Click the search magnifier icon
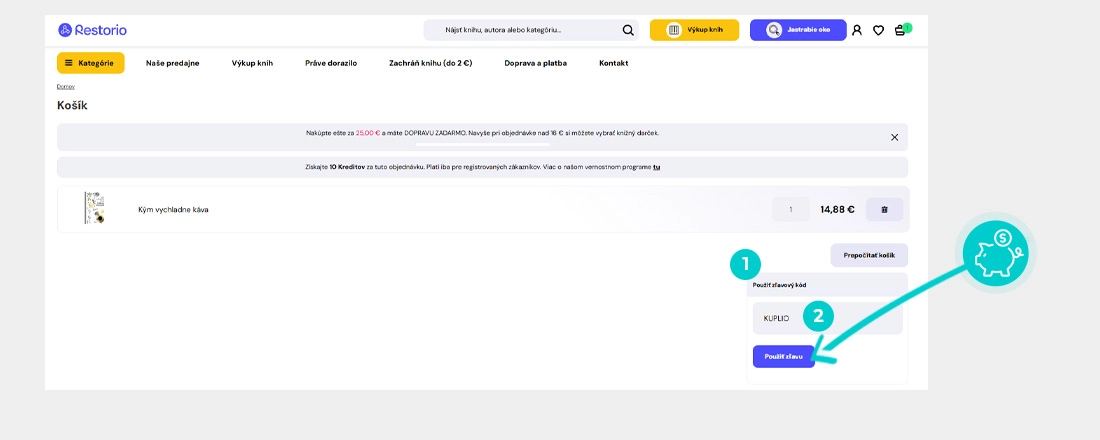Screen dimensions: 1100x440 tap(628, 30)
